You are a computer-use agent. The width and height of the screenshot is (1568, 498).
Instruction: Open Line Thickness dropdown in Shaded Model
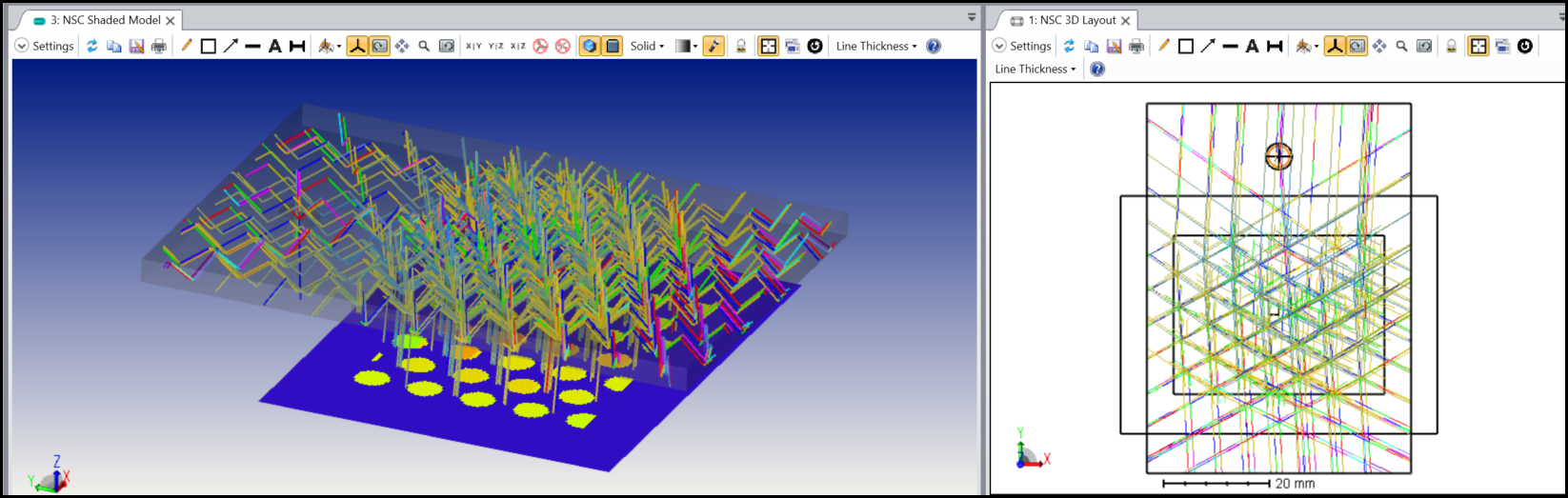(876, 46)
